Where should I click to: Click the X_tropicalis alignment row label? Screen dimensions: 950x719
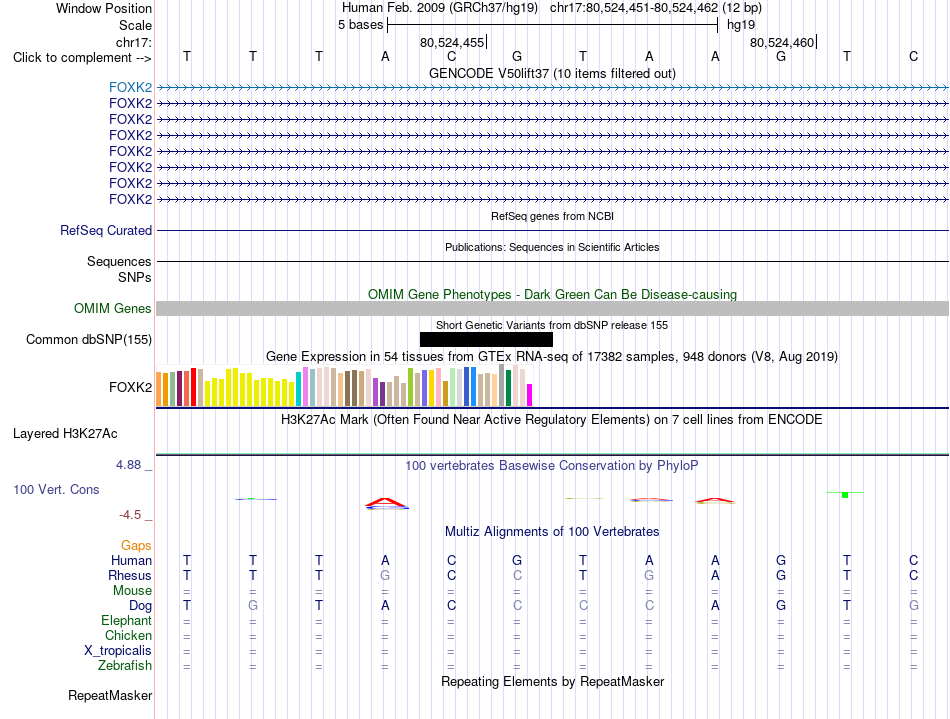[118, 651]
